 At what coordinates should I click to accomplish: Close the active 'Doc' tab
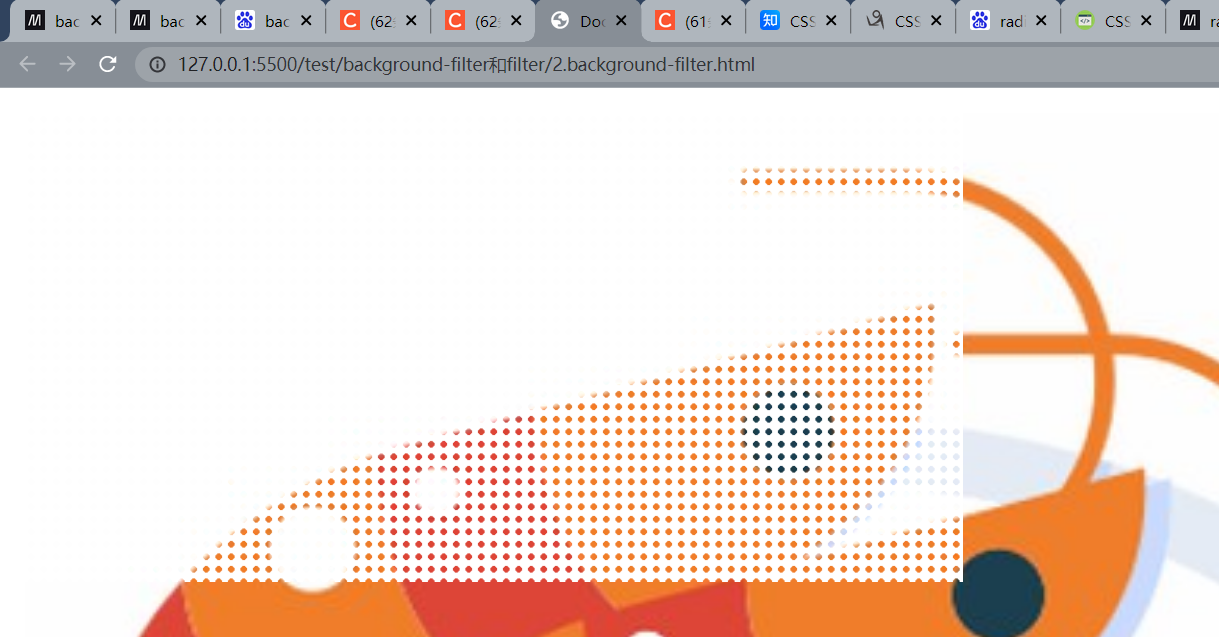(621, 21)
